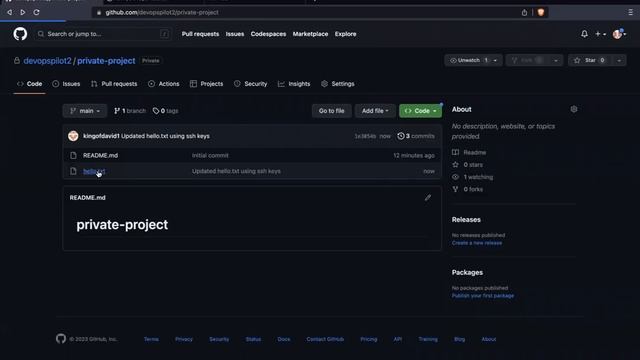Screen dimensions: 640x360
Task: Expand the Unwatch notification options arrow
Action: click(x=496, y=60)
